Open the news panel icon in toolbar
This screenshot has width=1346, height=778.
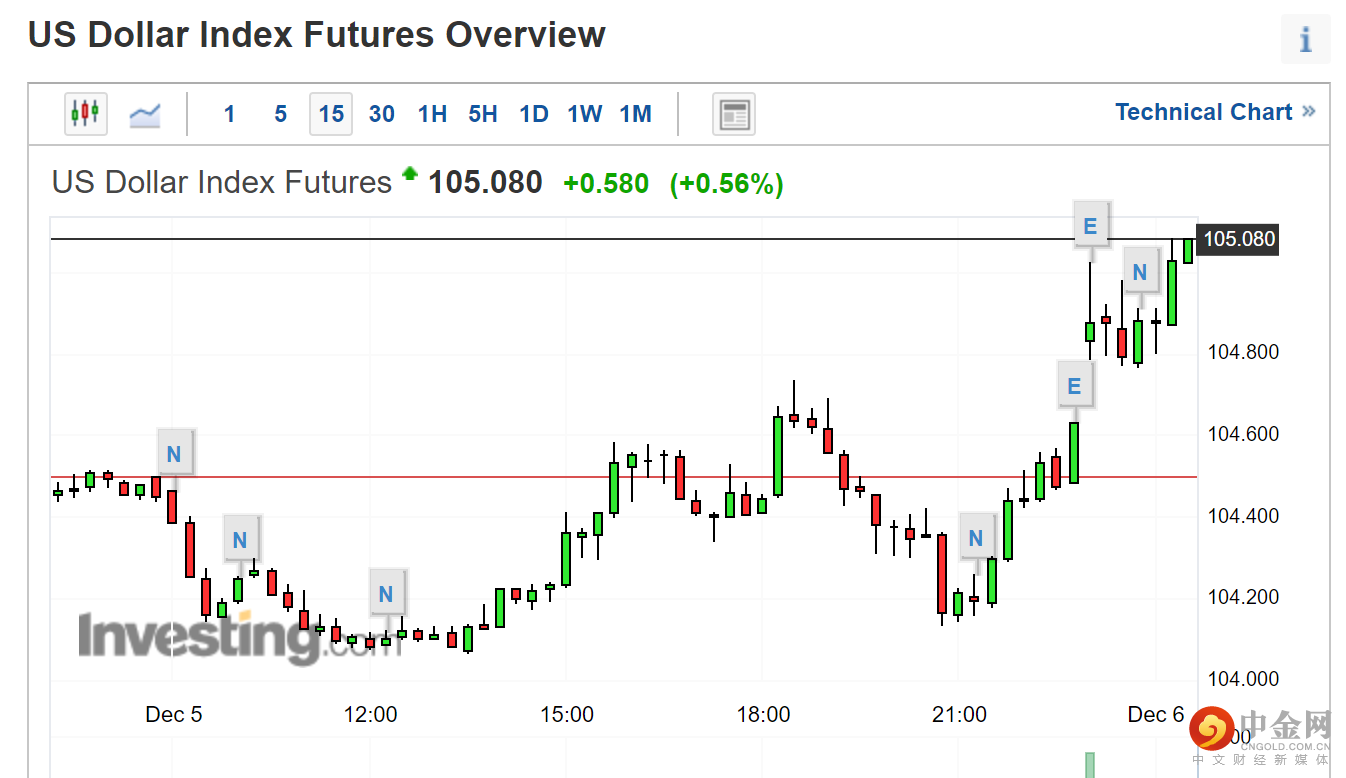[734, 114]
